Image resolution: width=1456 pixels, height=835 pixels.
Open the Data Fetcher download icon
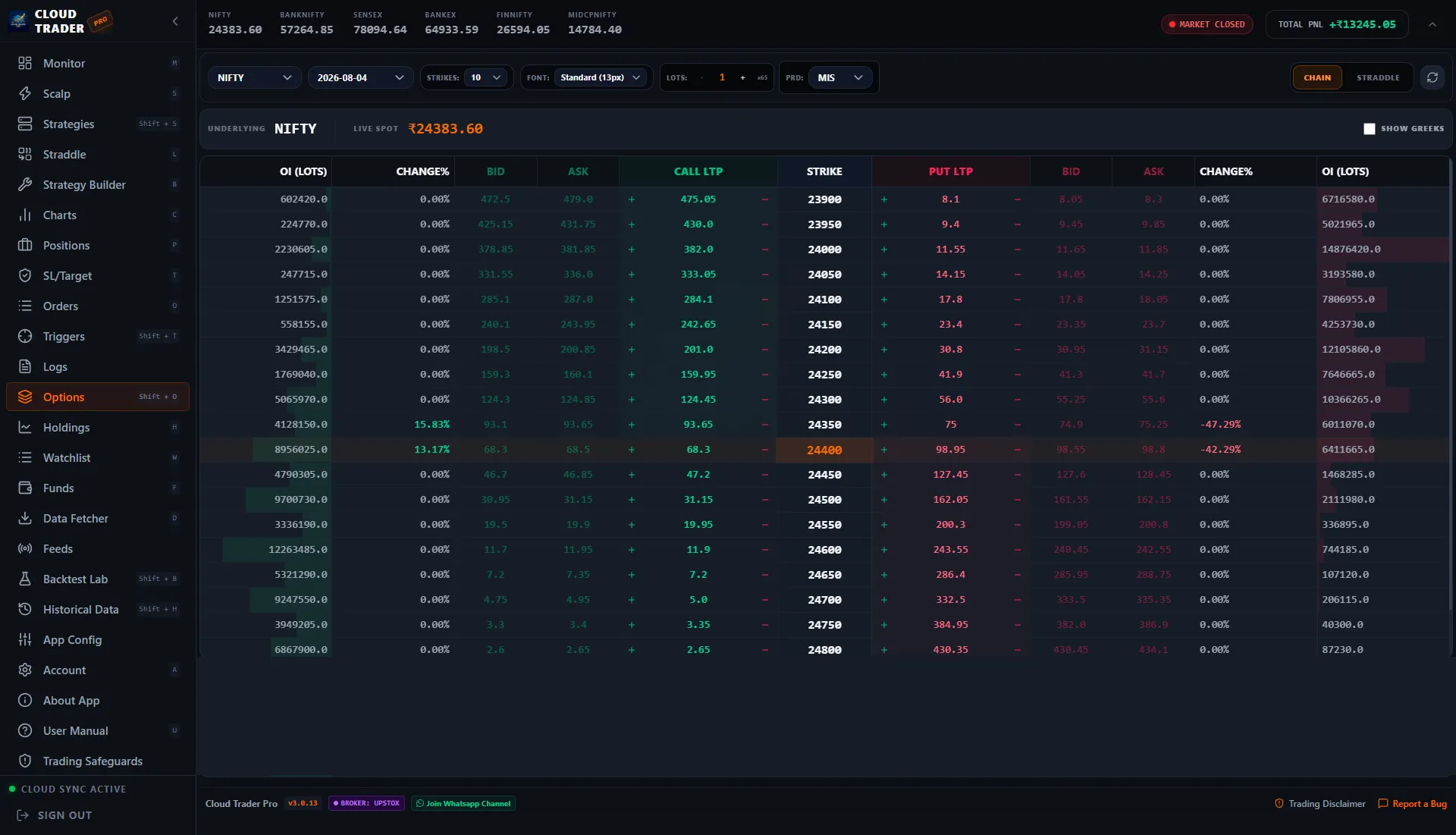[x=25, y=518]
